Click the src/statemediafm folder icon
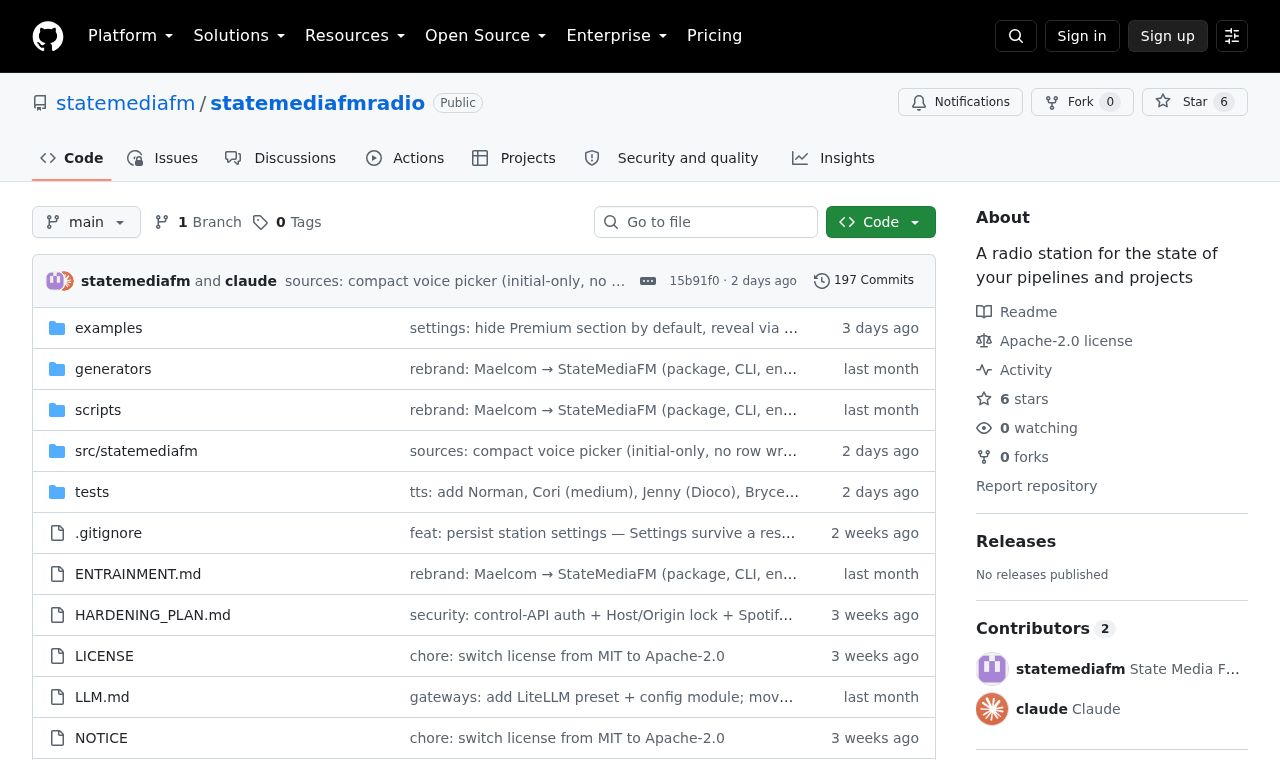1280x760 pixels. pyautogui.click(x=57, y=451)
